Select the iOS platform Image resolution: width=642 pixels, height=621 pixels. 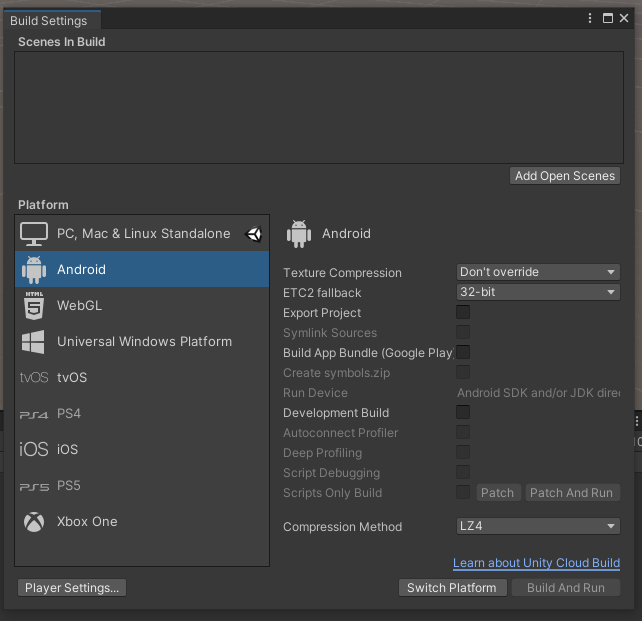coord(142,449)
